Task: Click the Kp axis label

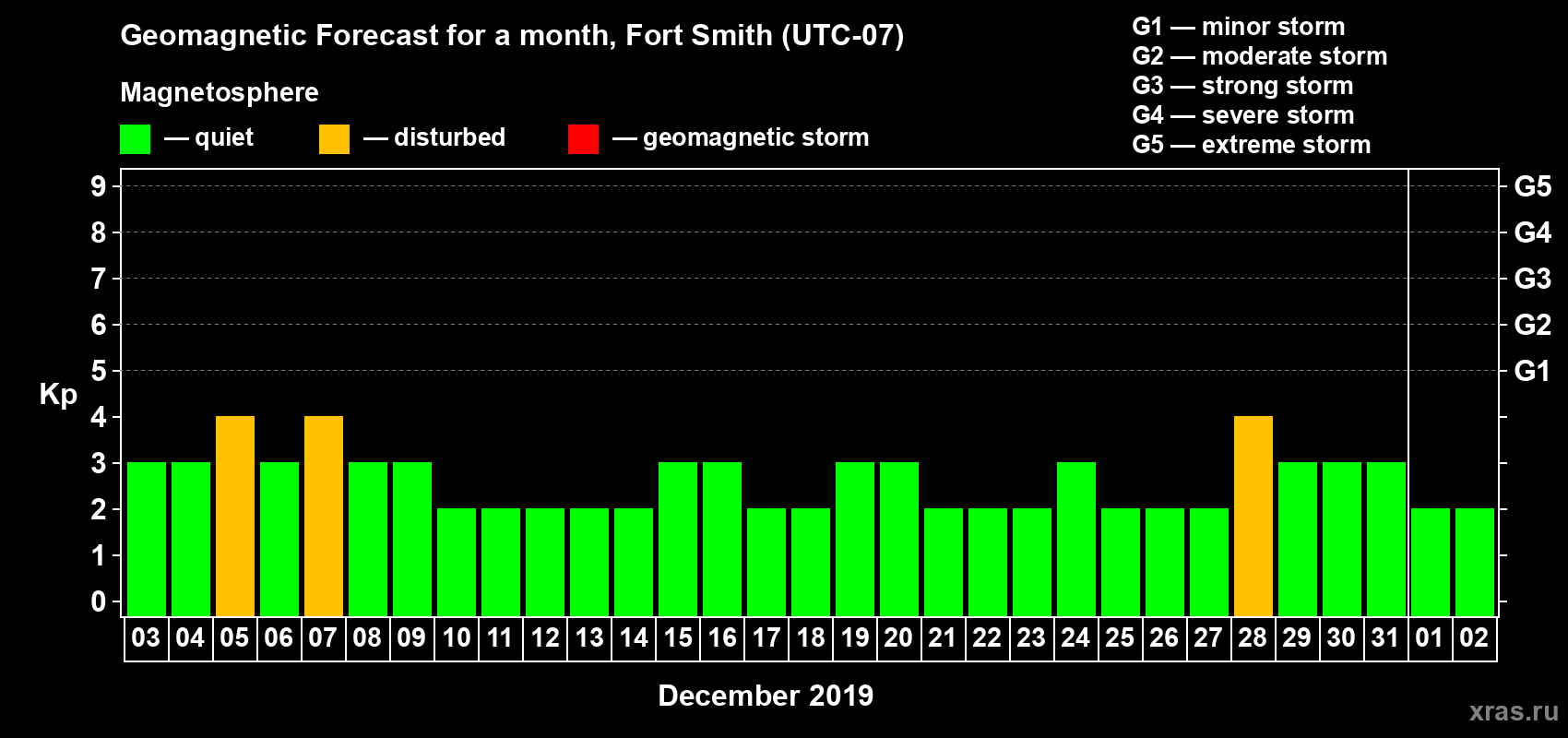Action: coord(58,395)
